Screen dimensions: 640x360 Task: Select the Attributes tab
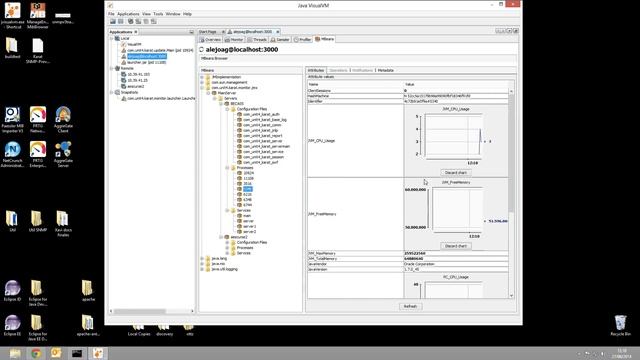pyautogui.click(x=316, y=70)
